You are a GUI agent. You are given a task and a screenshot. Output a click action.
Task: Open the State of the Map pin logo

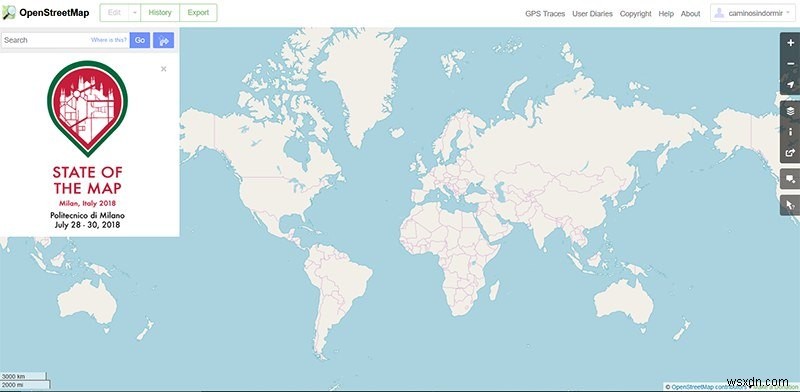[x=87, y=108]
